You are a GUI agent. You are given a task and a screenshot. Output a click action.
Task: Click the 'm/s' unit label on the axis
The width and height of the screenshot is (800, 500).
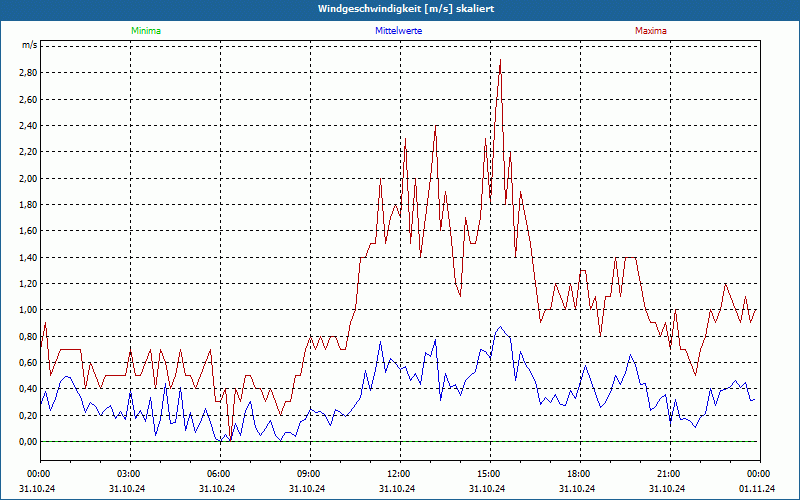tap(29, 45)
